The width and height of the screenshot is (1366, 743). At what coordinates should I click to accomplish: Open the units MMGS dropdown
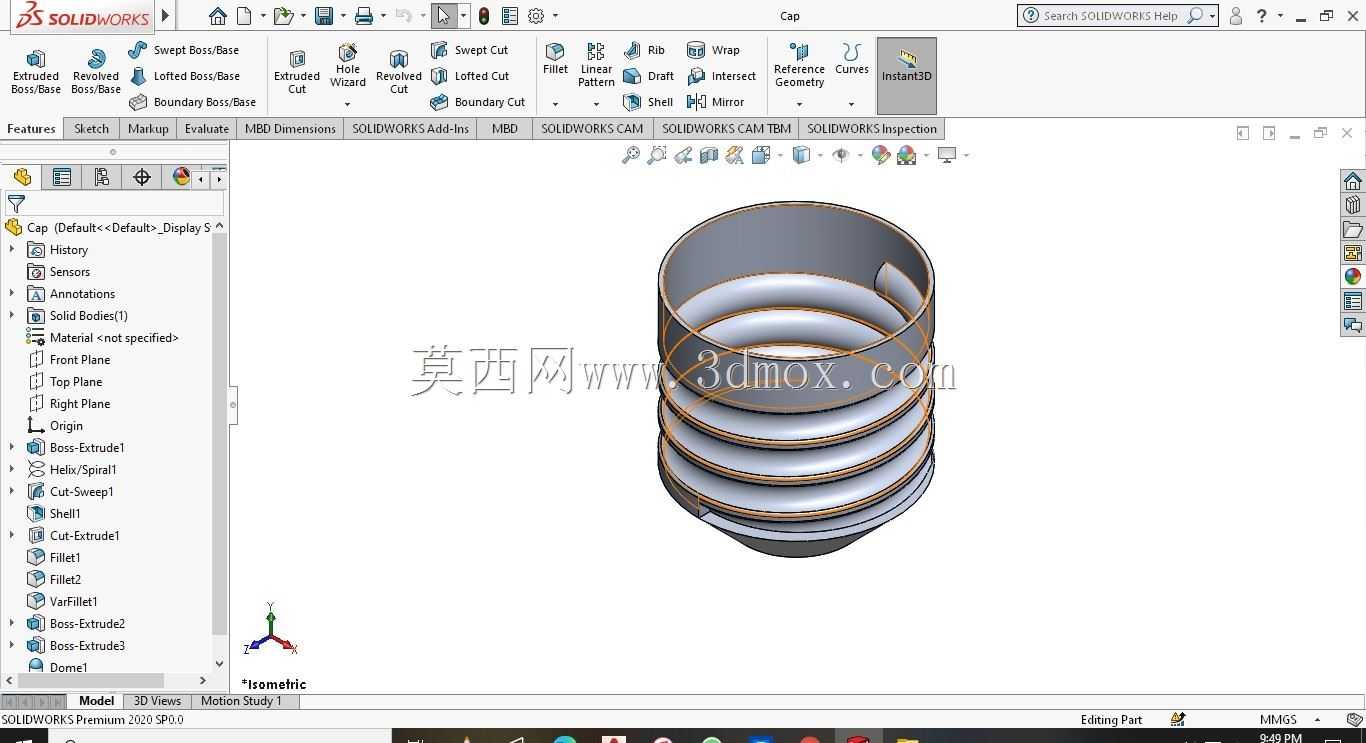(x=1317, y=719)
